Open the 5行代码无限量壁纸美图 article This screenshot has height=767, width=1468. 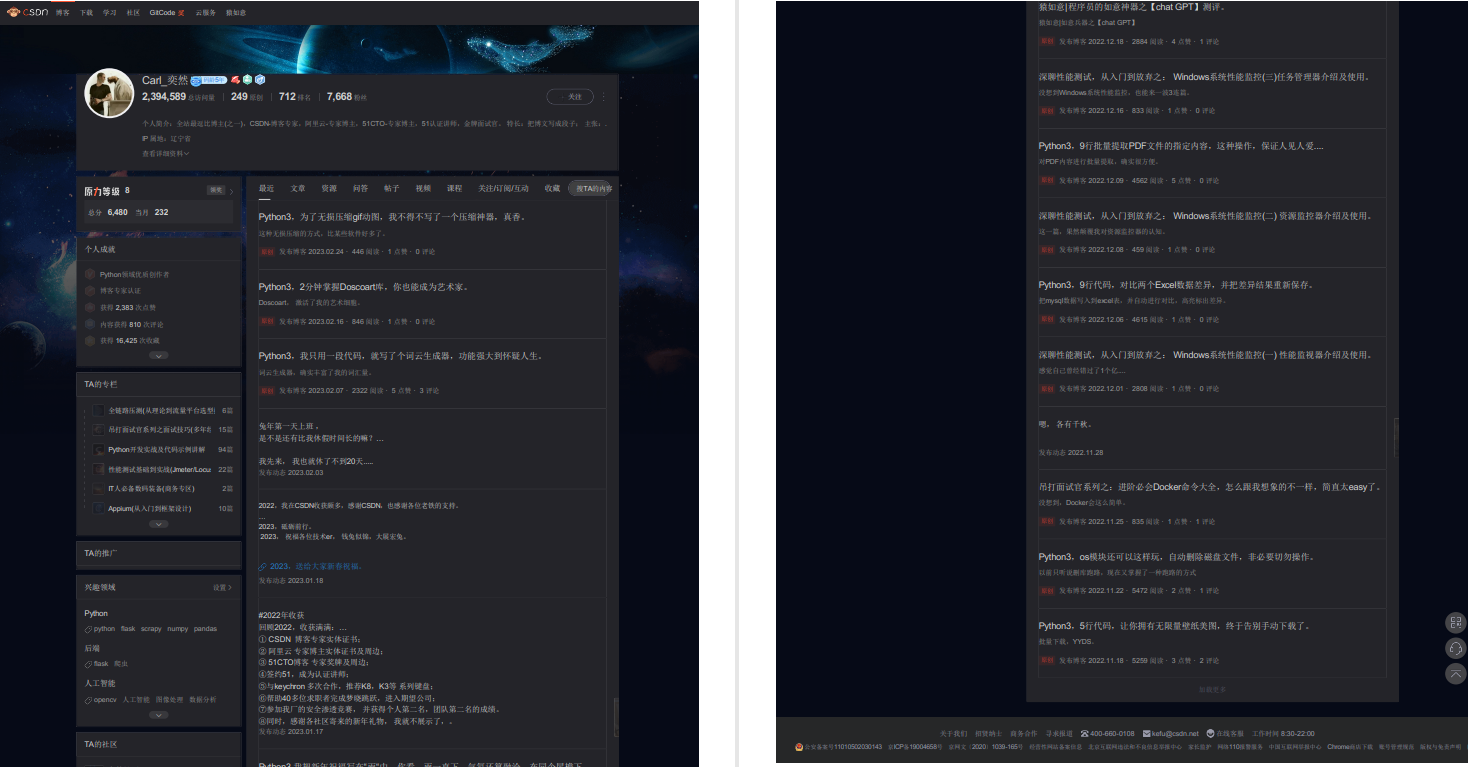click(1174, 626)
